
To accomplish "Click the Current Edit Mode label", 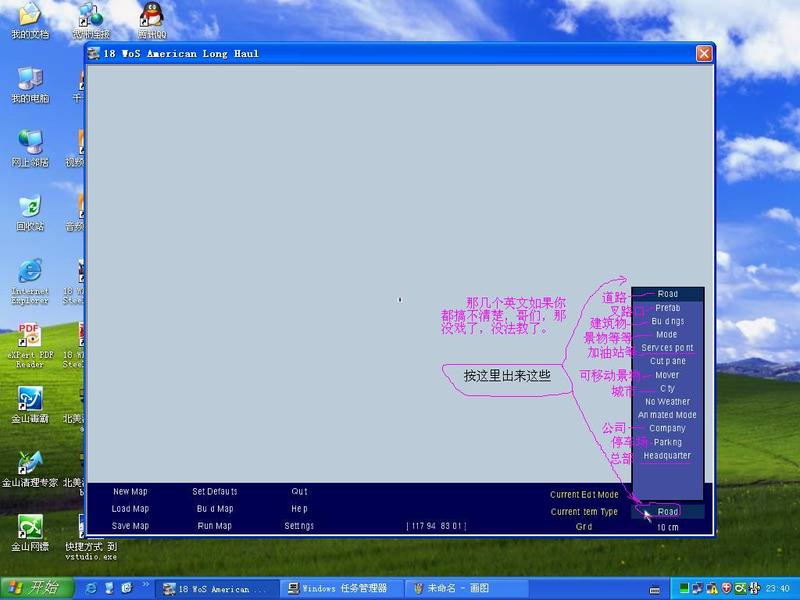I will point(584,494).
